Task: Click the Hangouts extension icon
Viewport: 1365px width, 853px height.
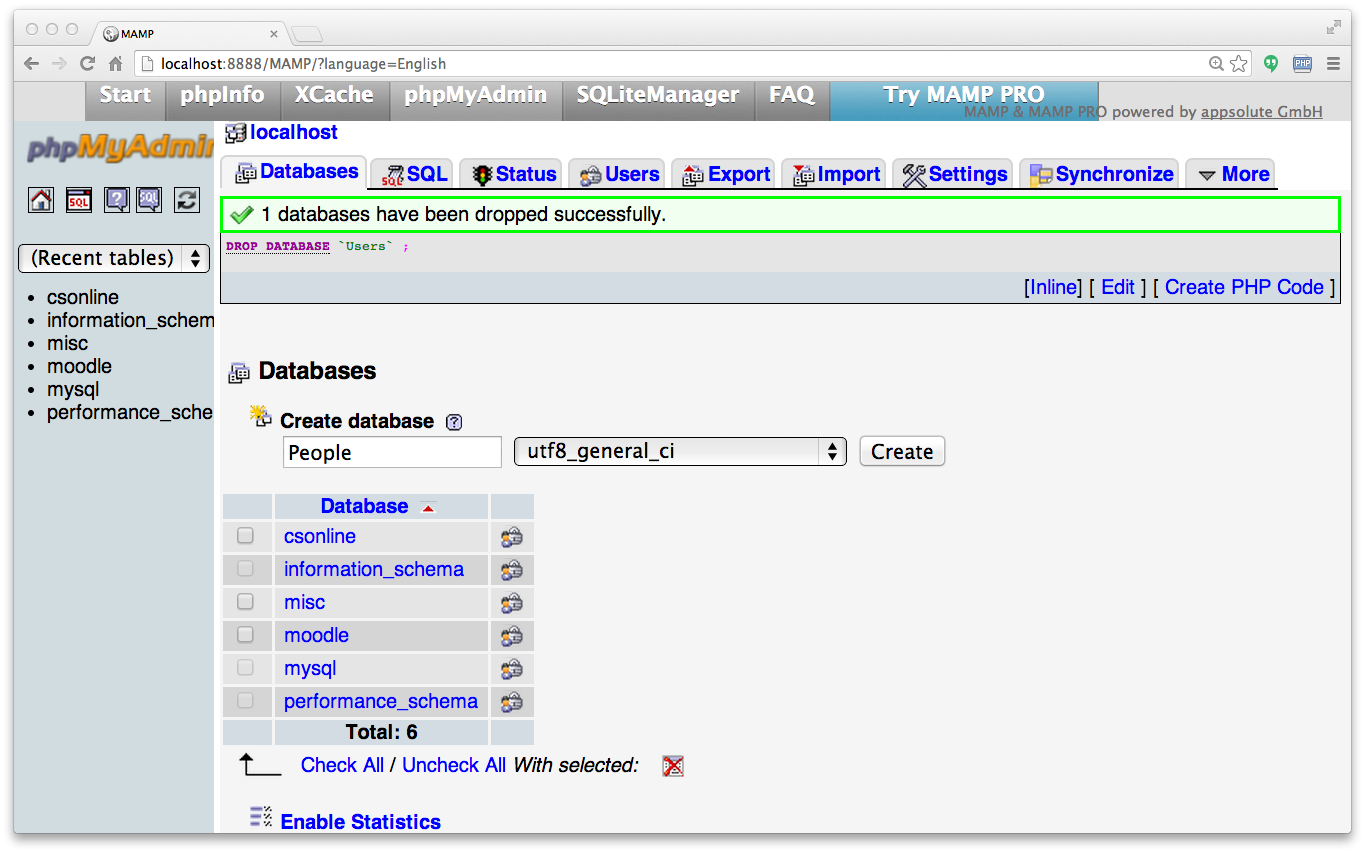Action: pos(1271,64)
